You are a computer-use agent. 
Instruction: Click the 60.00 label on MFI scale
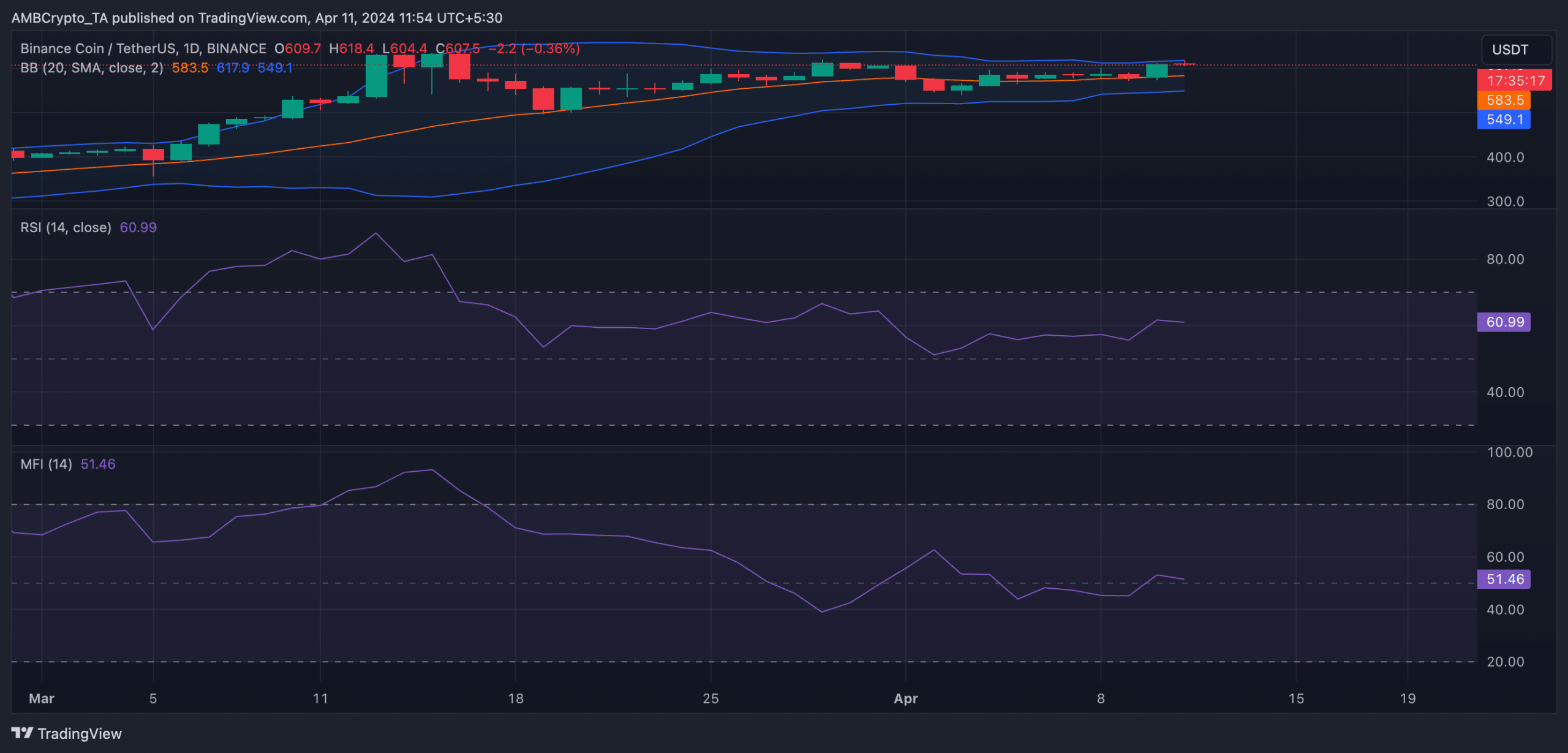tap(1506, 557)
